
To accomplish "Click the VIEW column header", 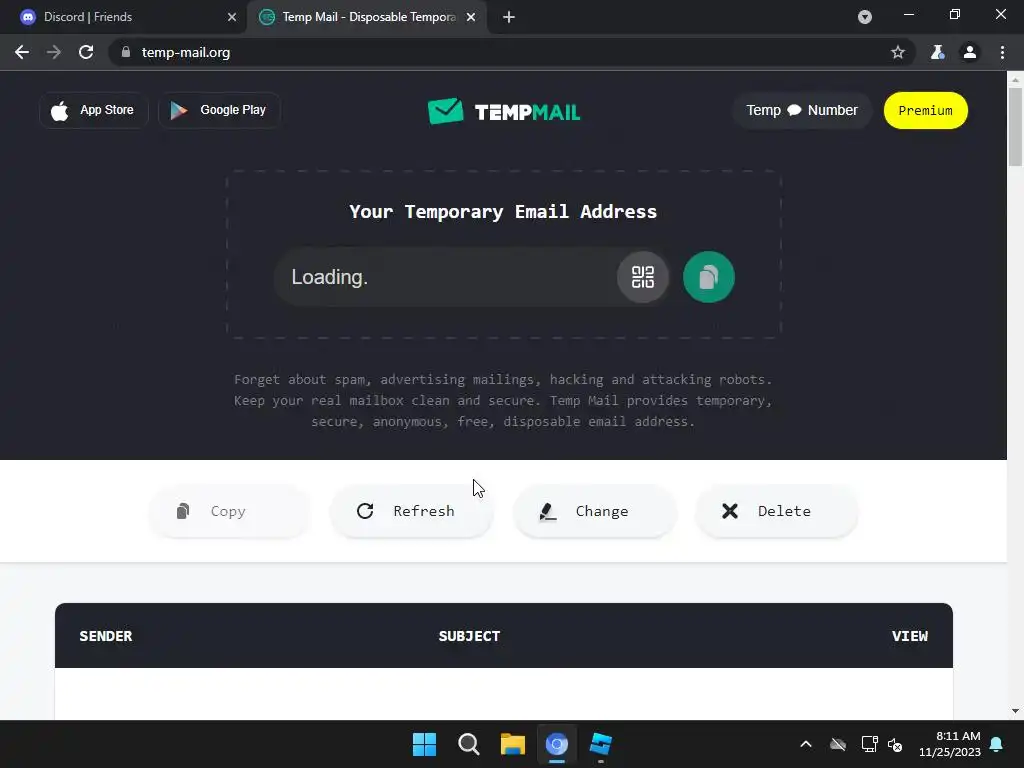I will pyautogui.click(x=910, y=636).
